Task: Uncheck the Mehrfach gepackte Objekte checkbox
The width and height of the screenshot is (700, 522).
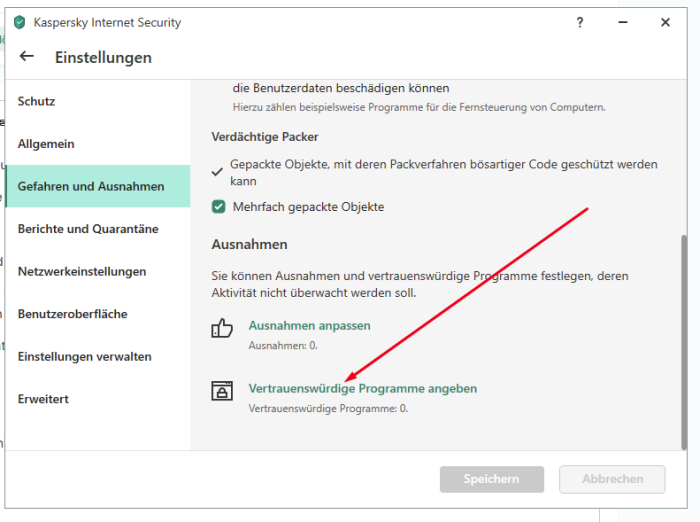Action: click(218, 207)
